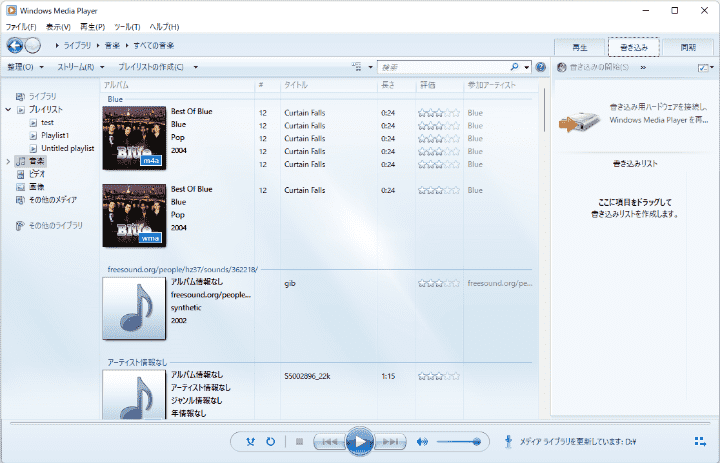Click the greyed forward navigation button

[x=33, y=45]
